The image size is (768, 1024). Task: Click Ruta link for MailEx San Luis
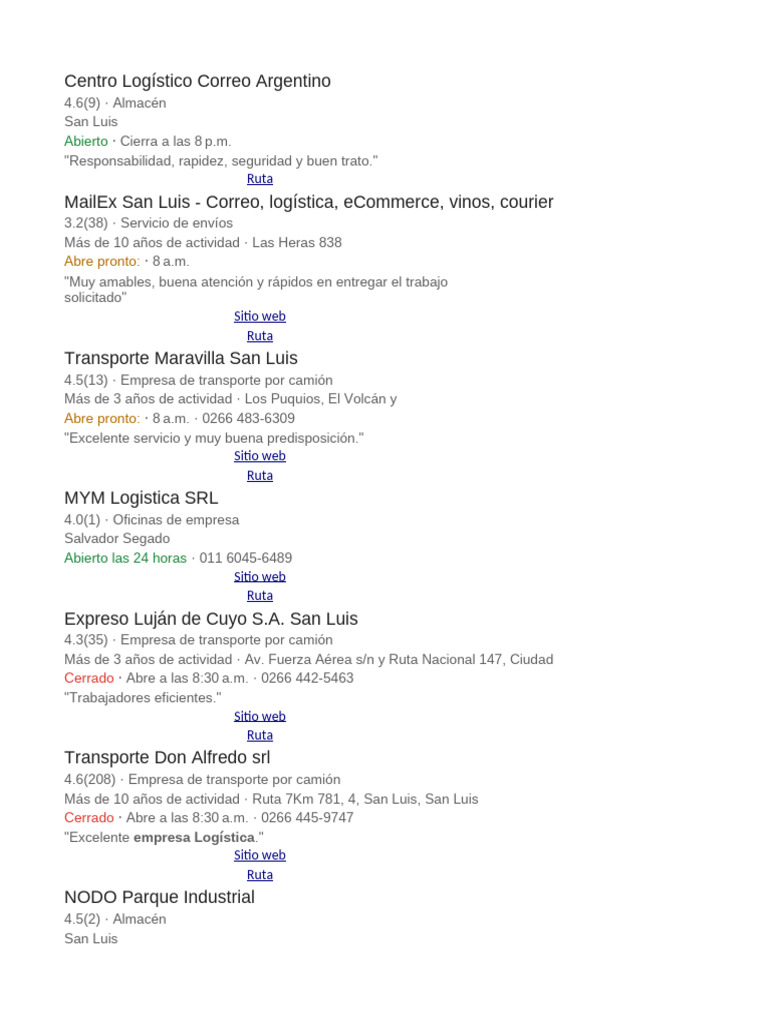[259, 336]
